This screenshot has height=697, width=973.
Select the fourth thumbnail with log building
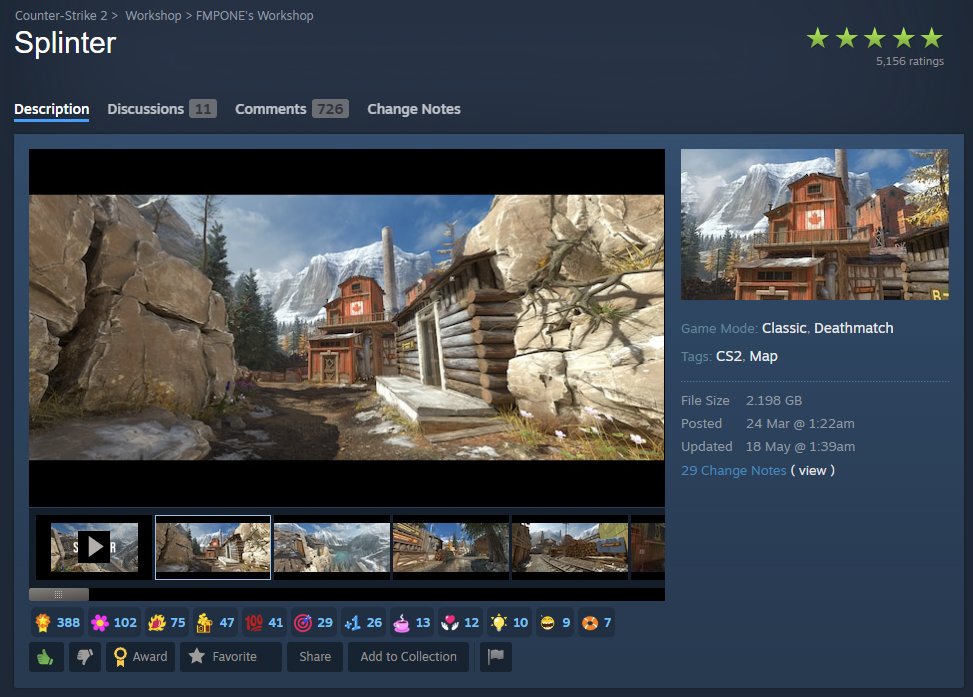click(x=451, y=547)
